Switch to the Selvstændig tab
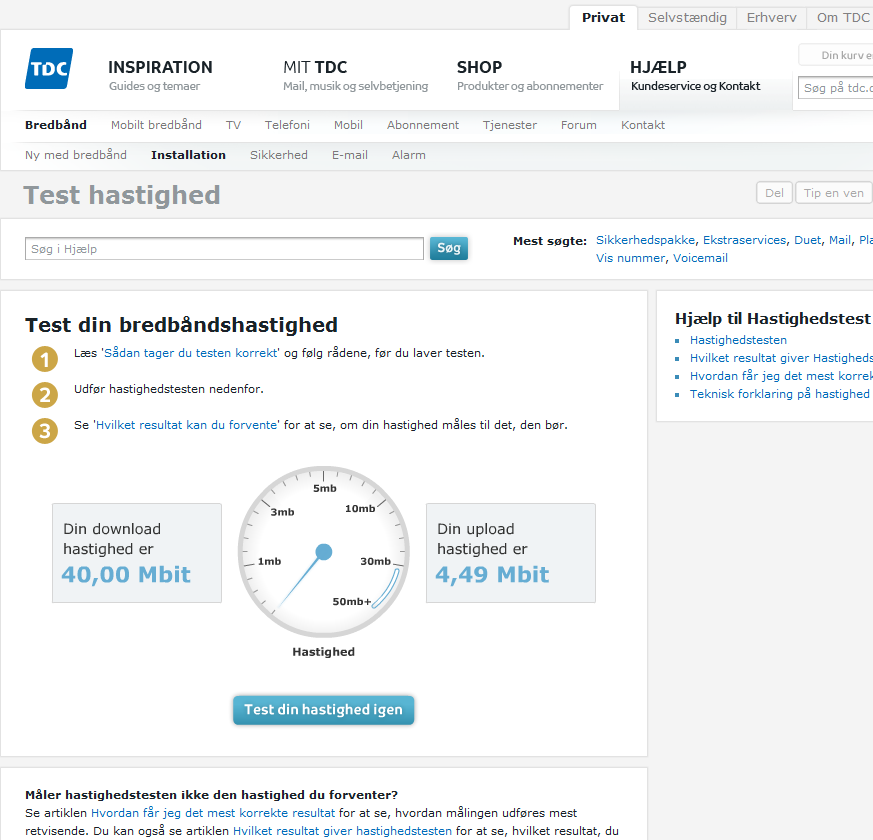873x840 pixels. [x=687, y=18]
